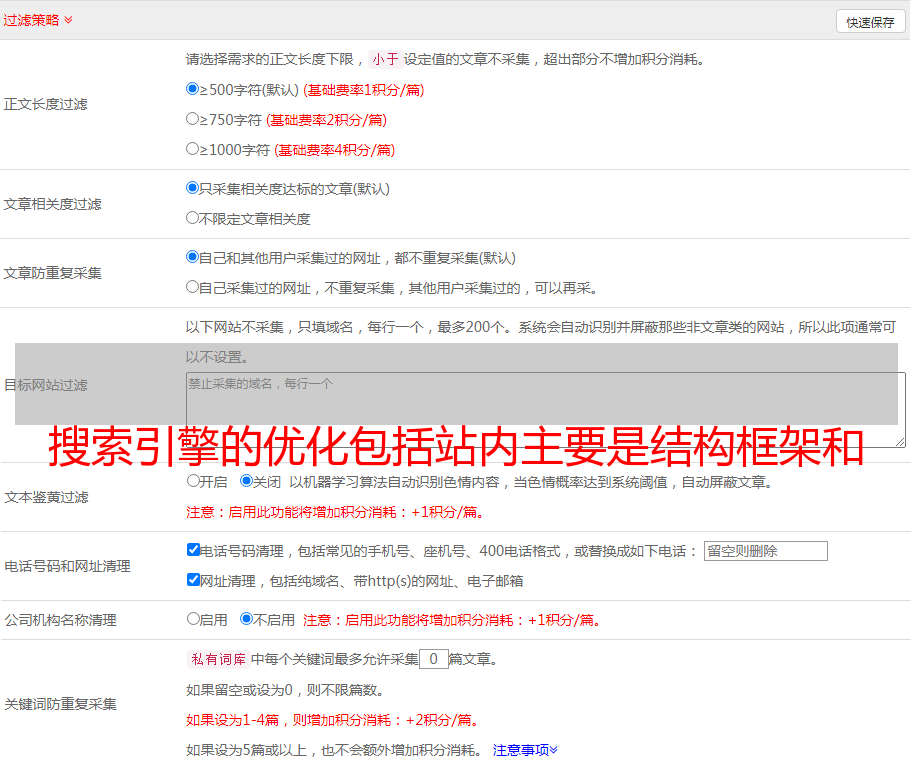Click the keyword article count field

[x=433, y=659]
